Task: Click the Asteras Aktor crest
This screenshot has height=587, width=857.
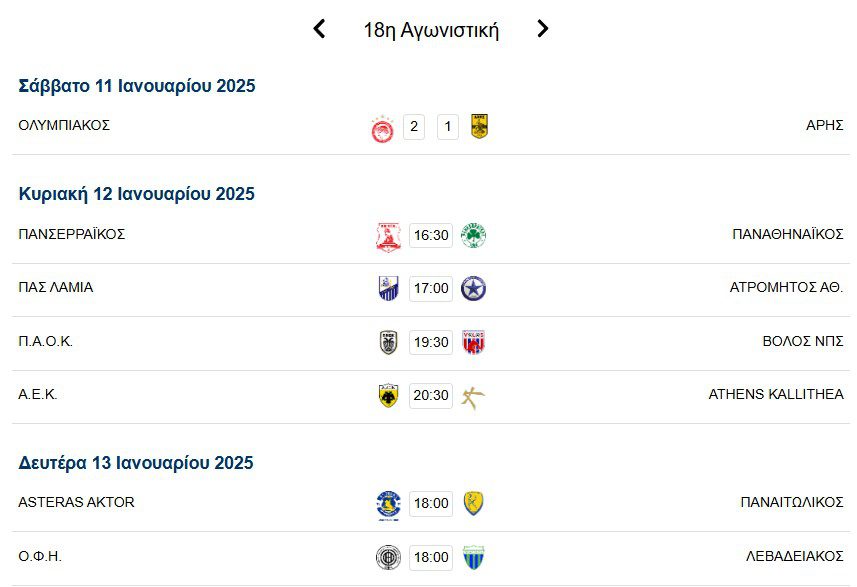Action: click(x=388, y=504)
